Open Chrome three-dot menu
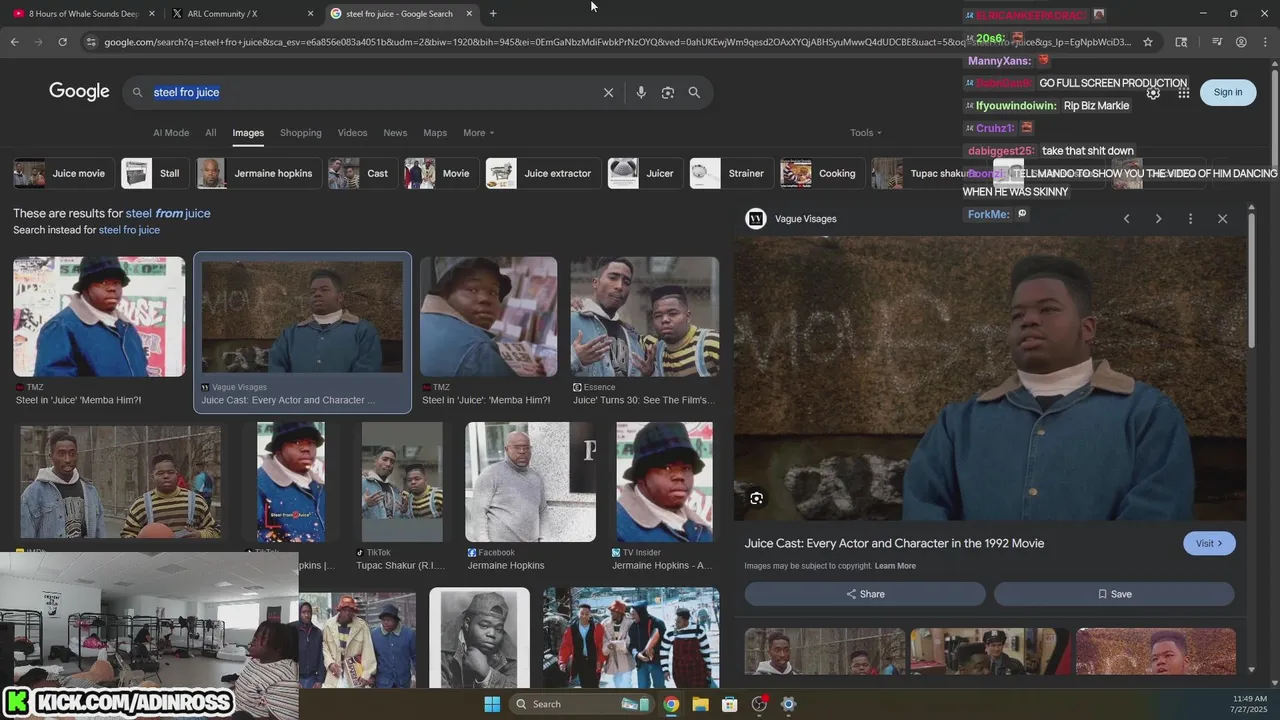 pyautogui.click(x=1265, y=42)
